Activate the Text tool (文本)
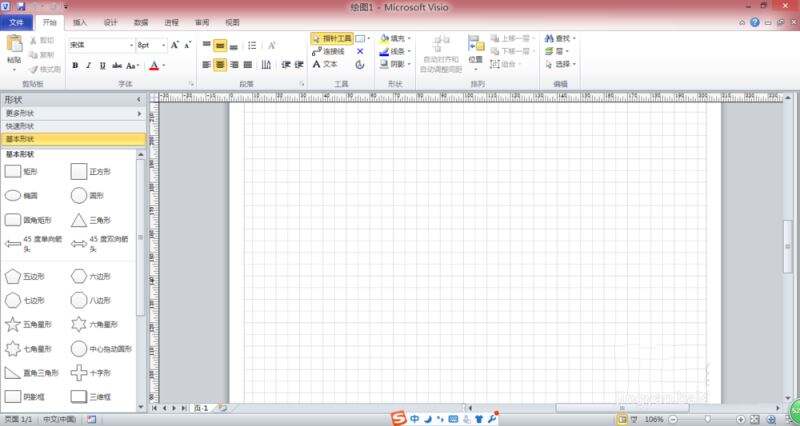800x426 pixels. tap(324, 64)
